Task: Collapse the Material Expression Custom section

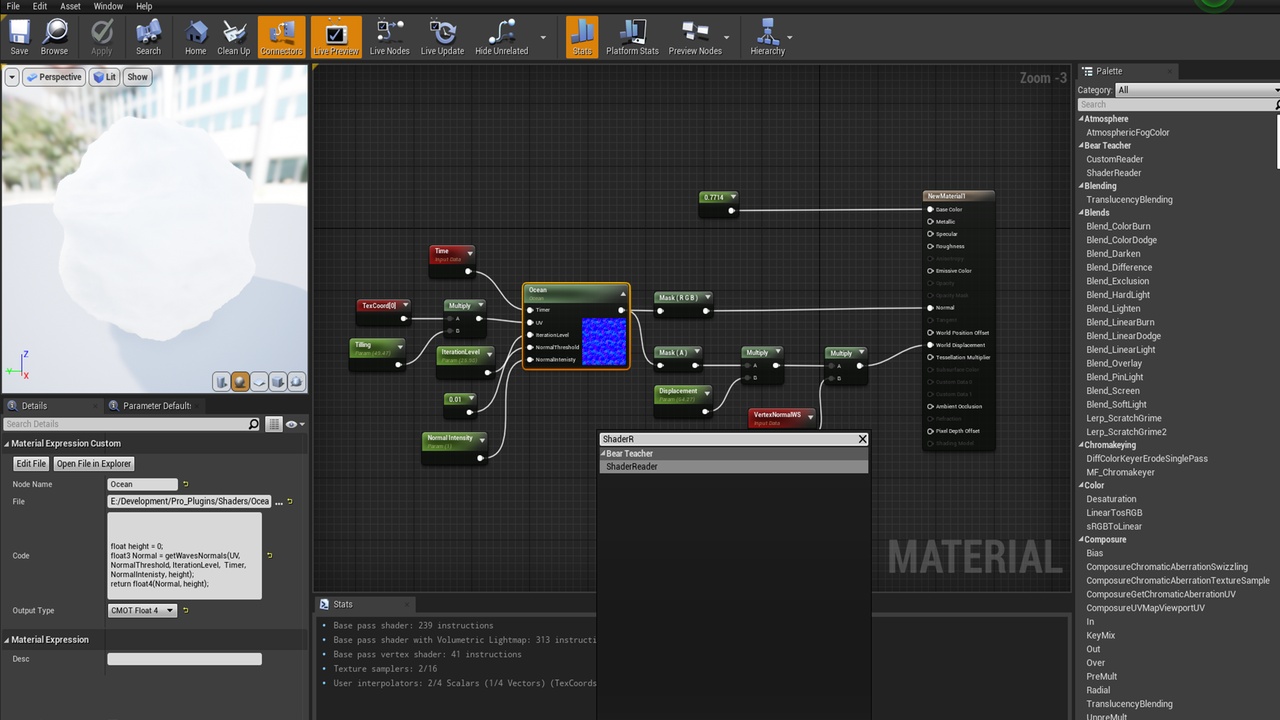Action: click(x=6, y=444)
